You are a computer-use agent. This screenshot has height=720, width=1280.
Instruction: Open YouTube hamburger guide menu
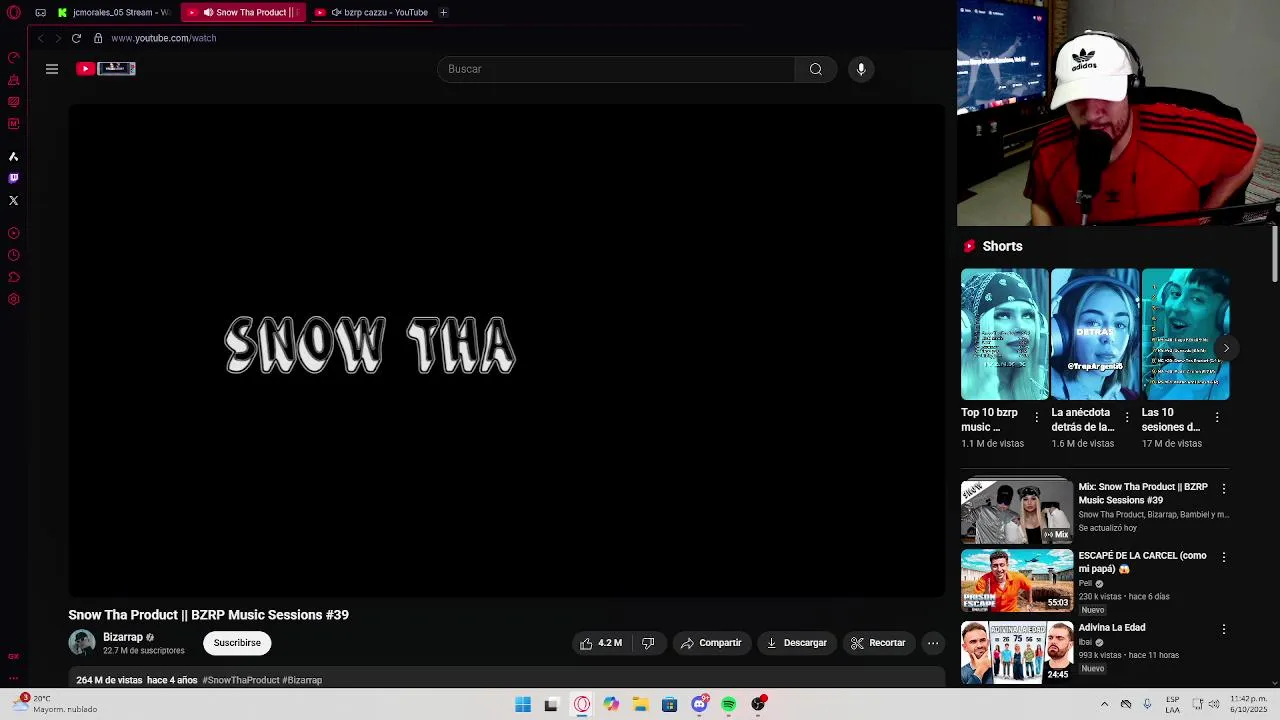pyautogui.click(x=52, y=69)
